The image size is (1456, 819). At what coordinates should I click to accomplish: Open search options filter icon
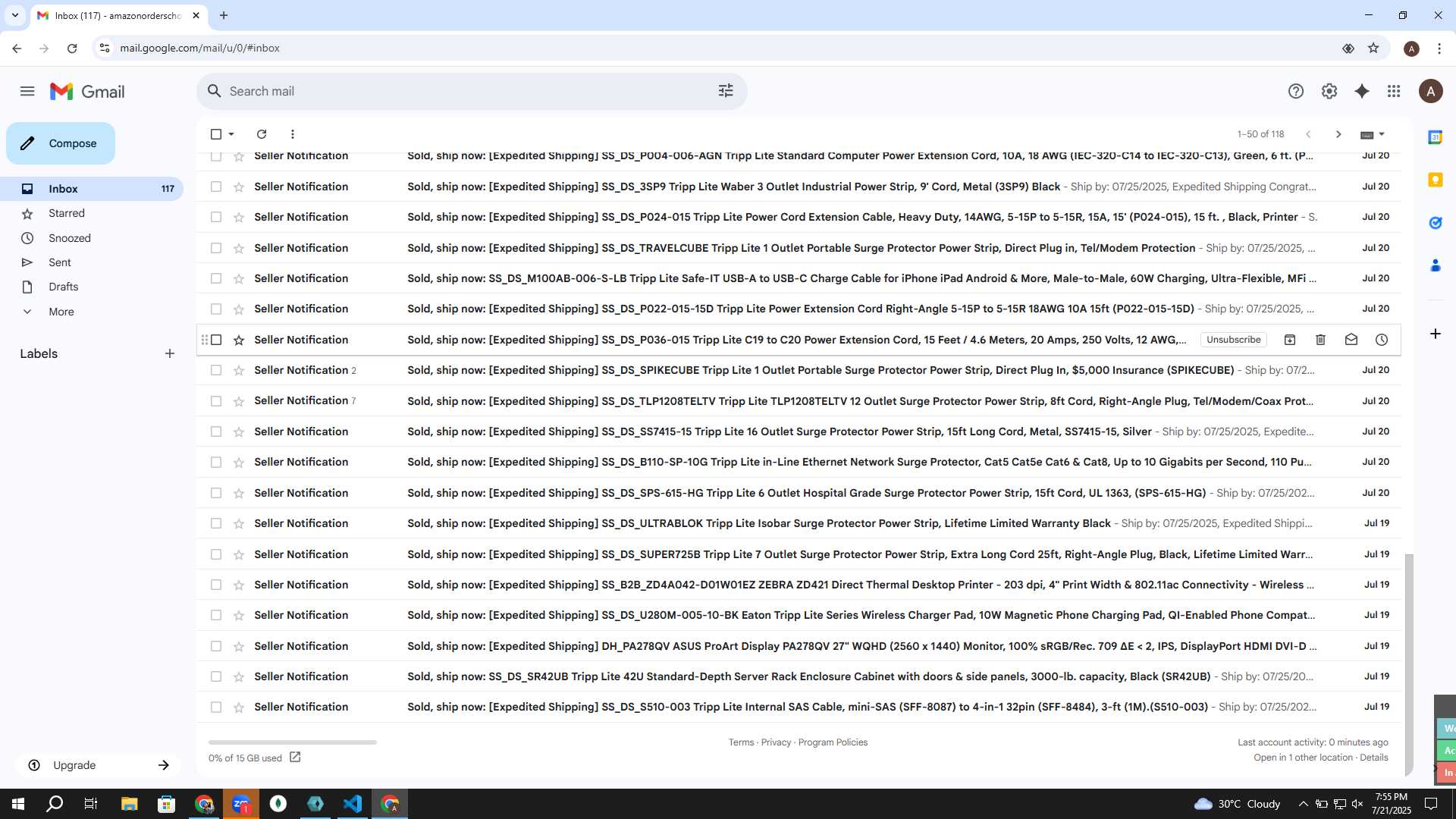click(x=726, y=91)
